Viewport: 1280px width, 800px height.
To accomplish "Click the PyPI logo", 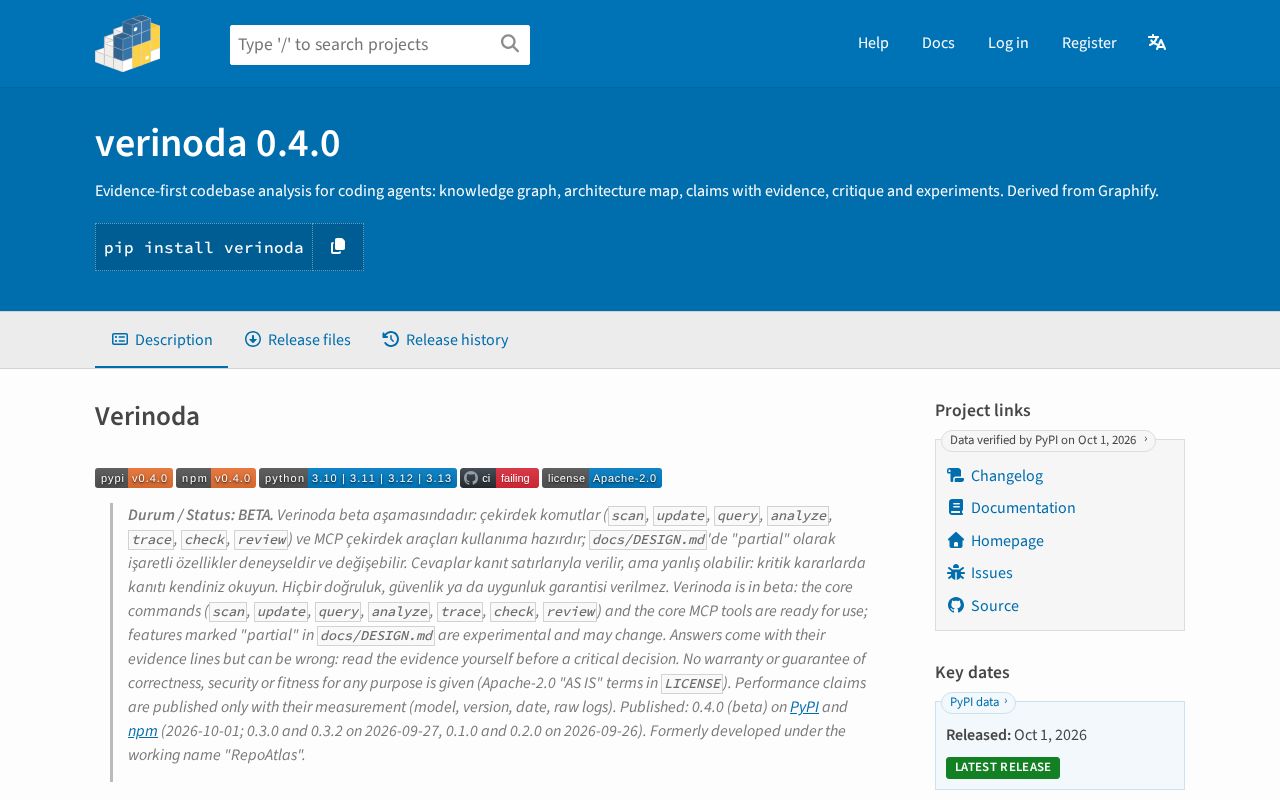I will (x=128, y=43).
